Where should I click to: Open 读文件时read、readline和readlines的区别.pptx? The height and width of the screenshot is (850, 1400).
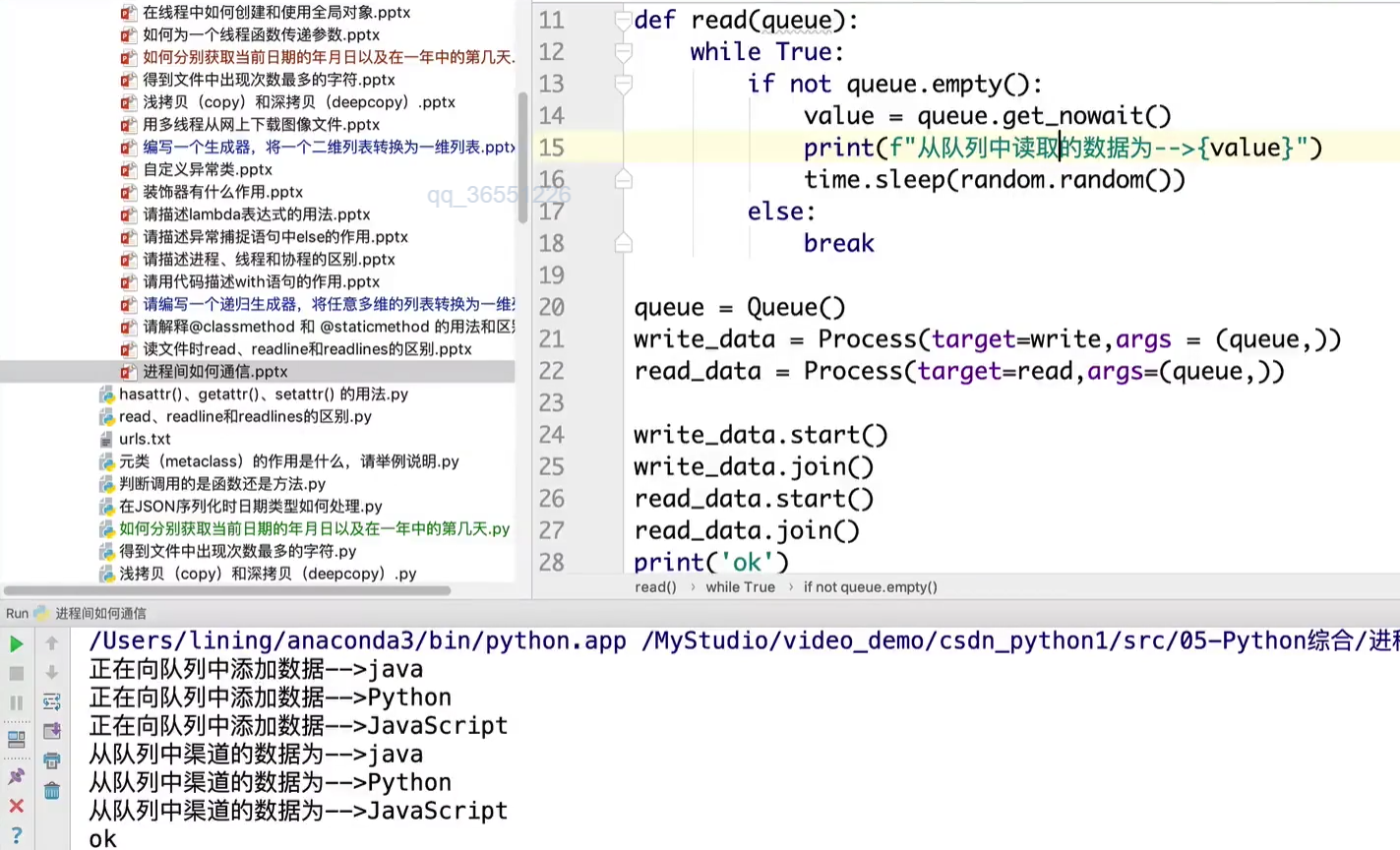point(307,349)
